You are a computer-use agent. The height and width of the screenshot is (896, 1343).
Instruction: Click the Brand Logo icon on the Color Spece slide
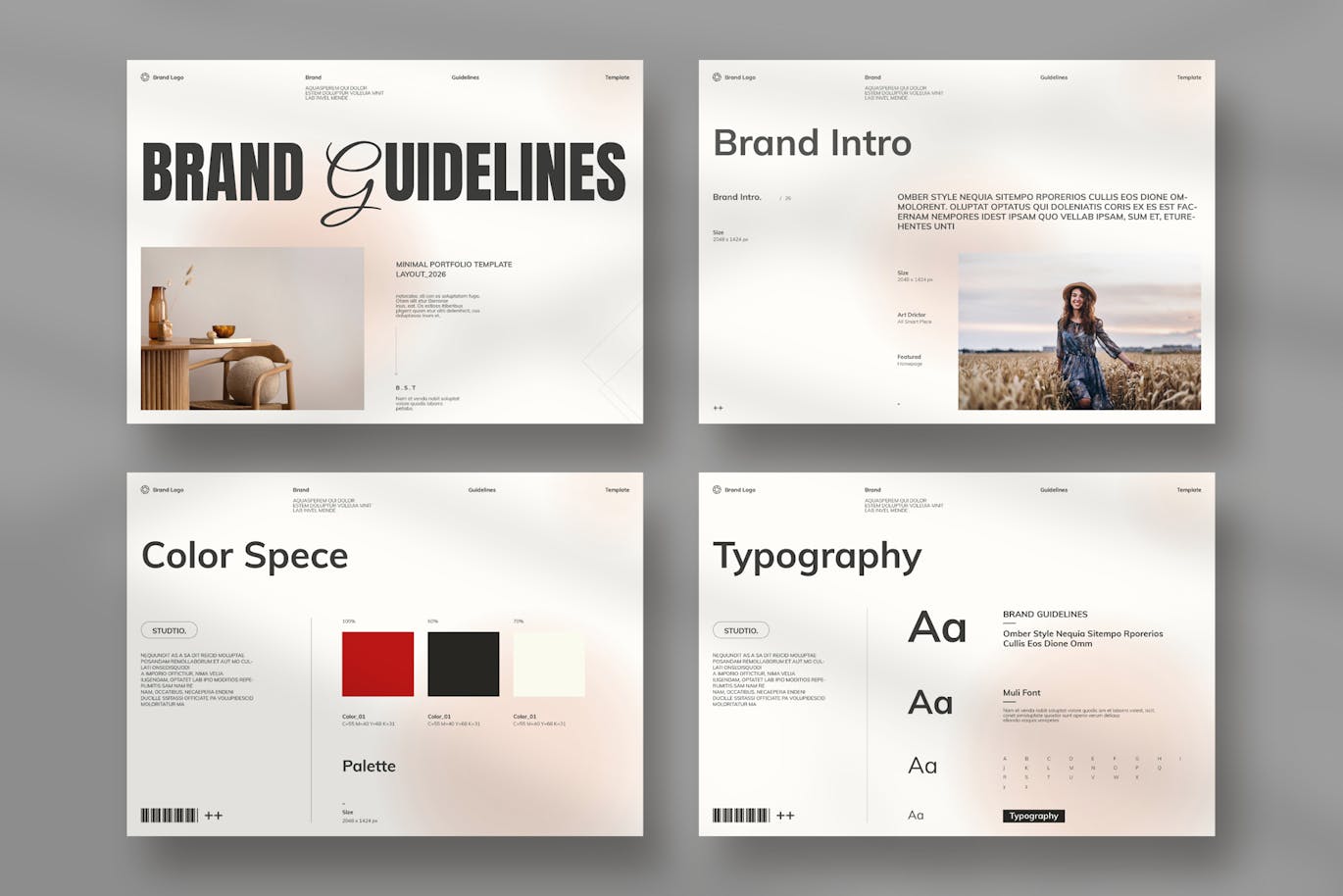tap(145, 490)
